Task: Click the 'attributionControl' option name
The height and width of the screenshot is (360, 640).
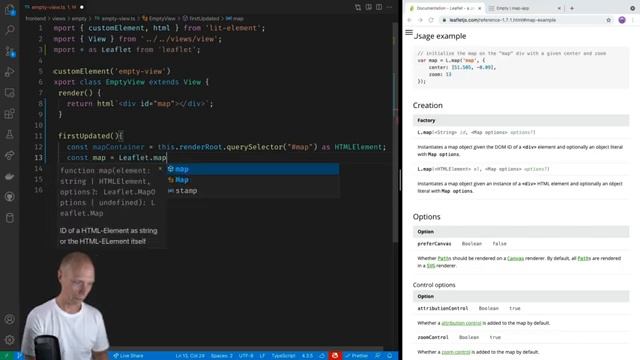Action: click(442, 308)
